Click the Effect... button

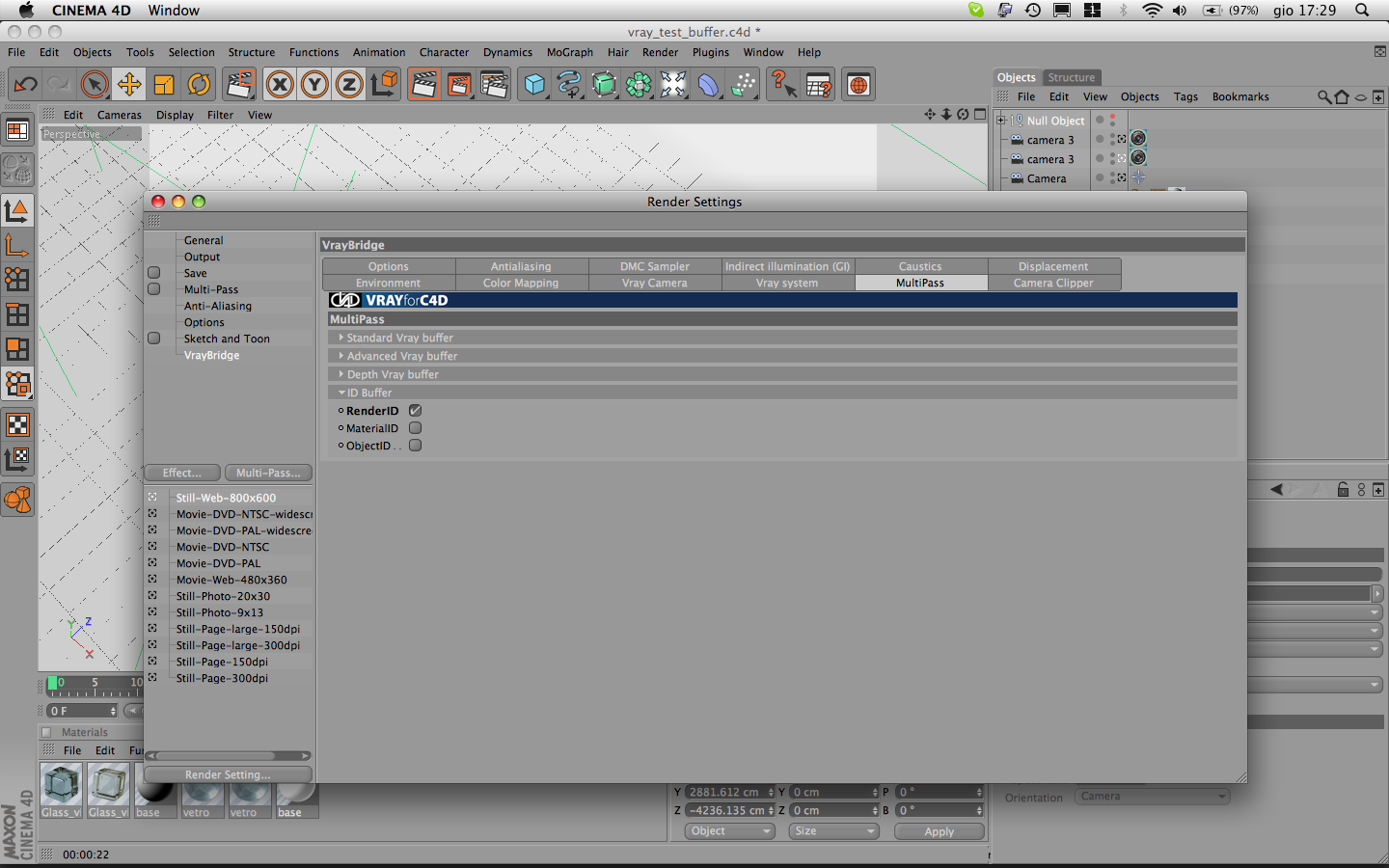[x=182, y=473]
